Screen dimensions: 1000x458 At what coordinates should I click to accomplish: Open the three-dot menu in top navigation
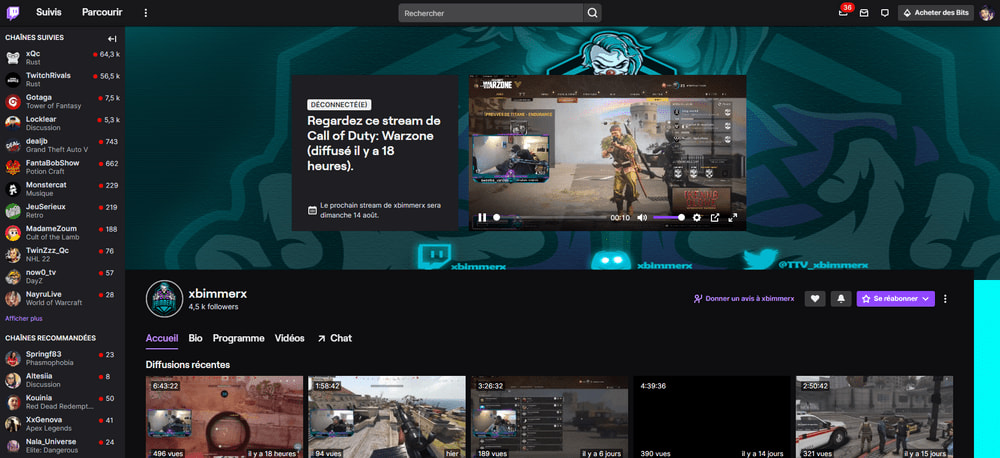coord(145,13)
